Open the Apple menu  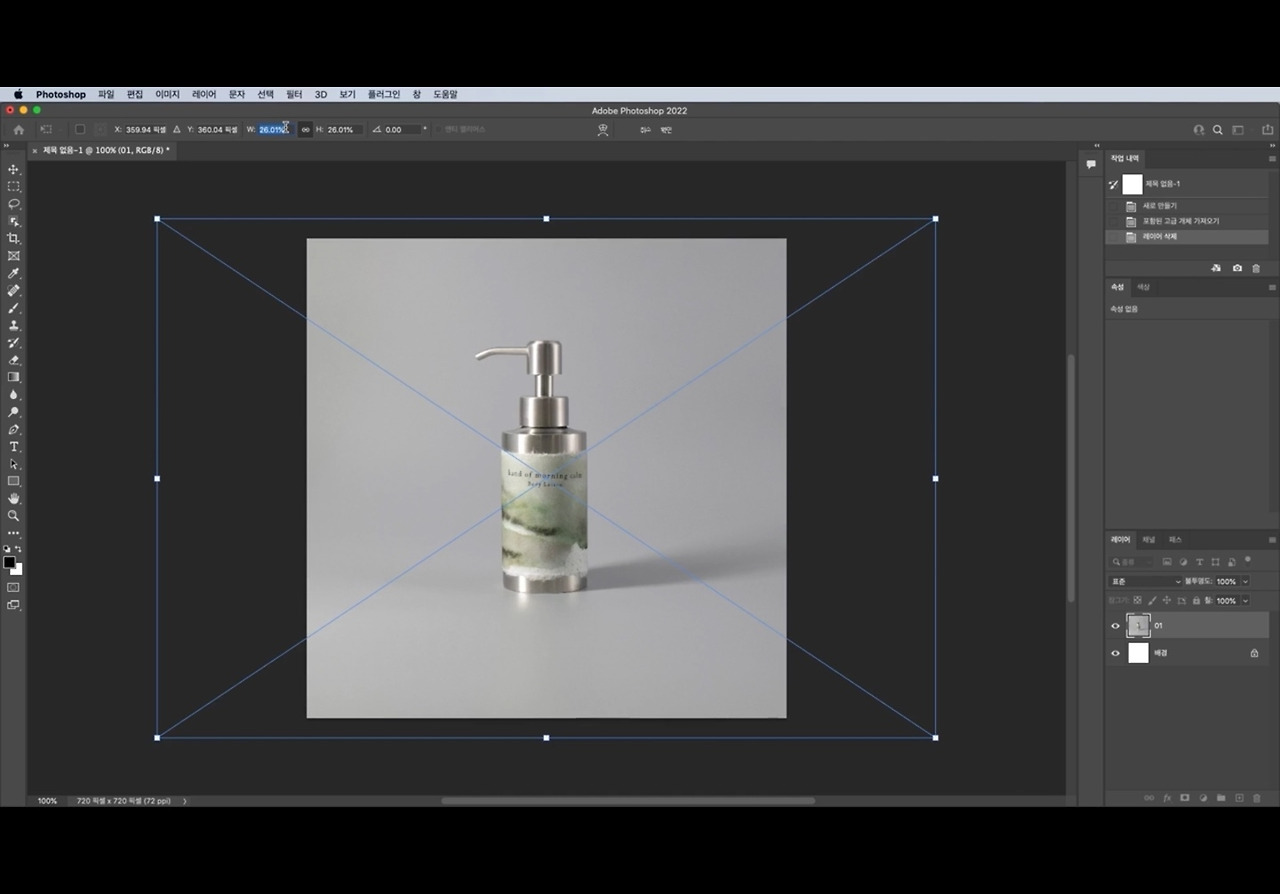click(x=18, y=95)
